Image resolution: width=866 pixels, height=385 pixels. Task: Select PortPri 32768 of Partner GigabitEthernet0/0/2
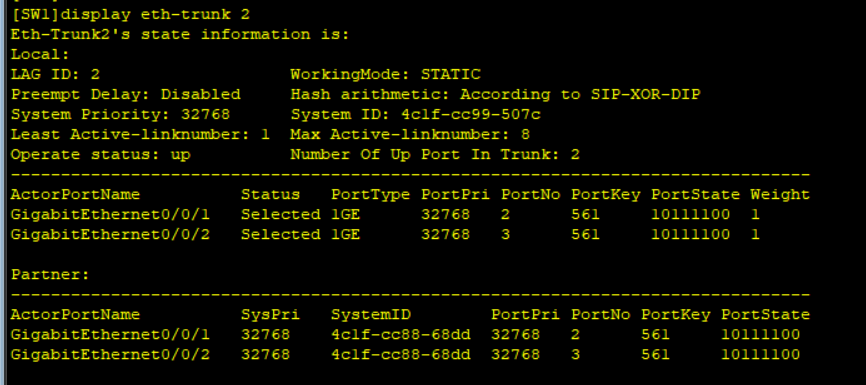pyautogui.click(x=515, y=354)
